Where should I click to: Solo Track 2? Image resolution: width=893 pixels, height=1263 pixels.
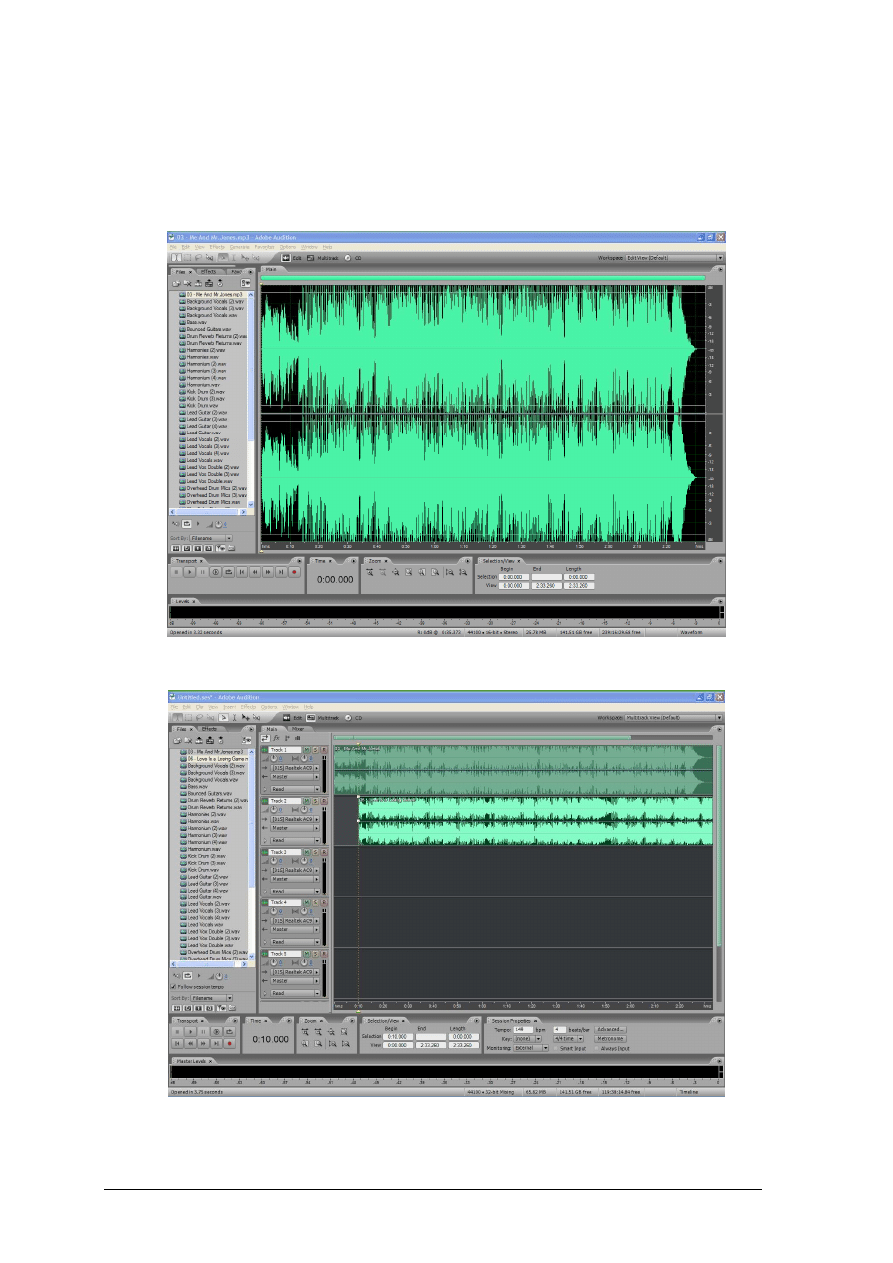[314, 801]
